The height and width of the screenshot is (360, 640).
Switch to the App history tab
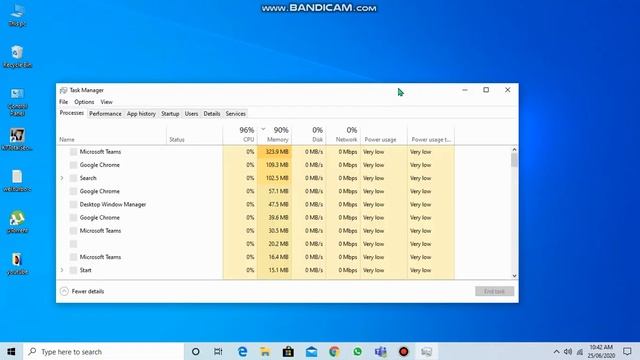pos(141,114)
